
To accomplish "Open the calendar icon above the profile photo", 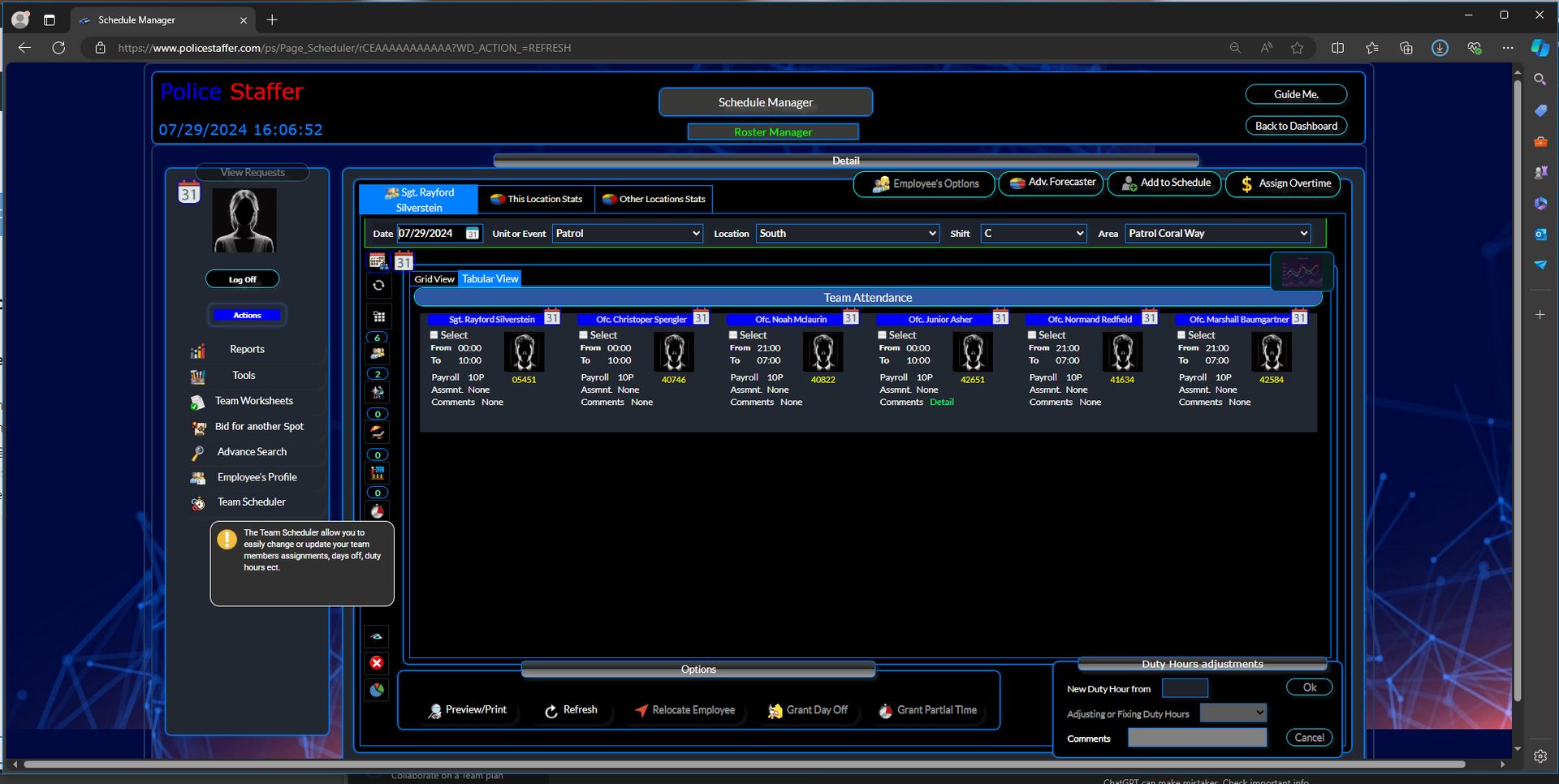I will [188, 192].
